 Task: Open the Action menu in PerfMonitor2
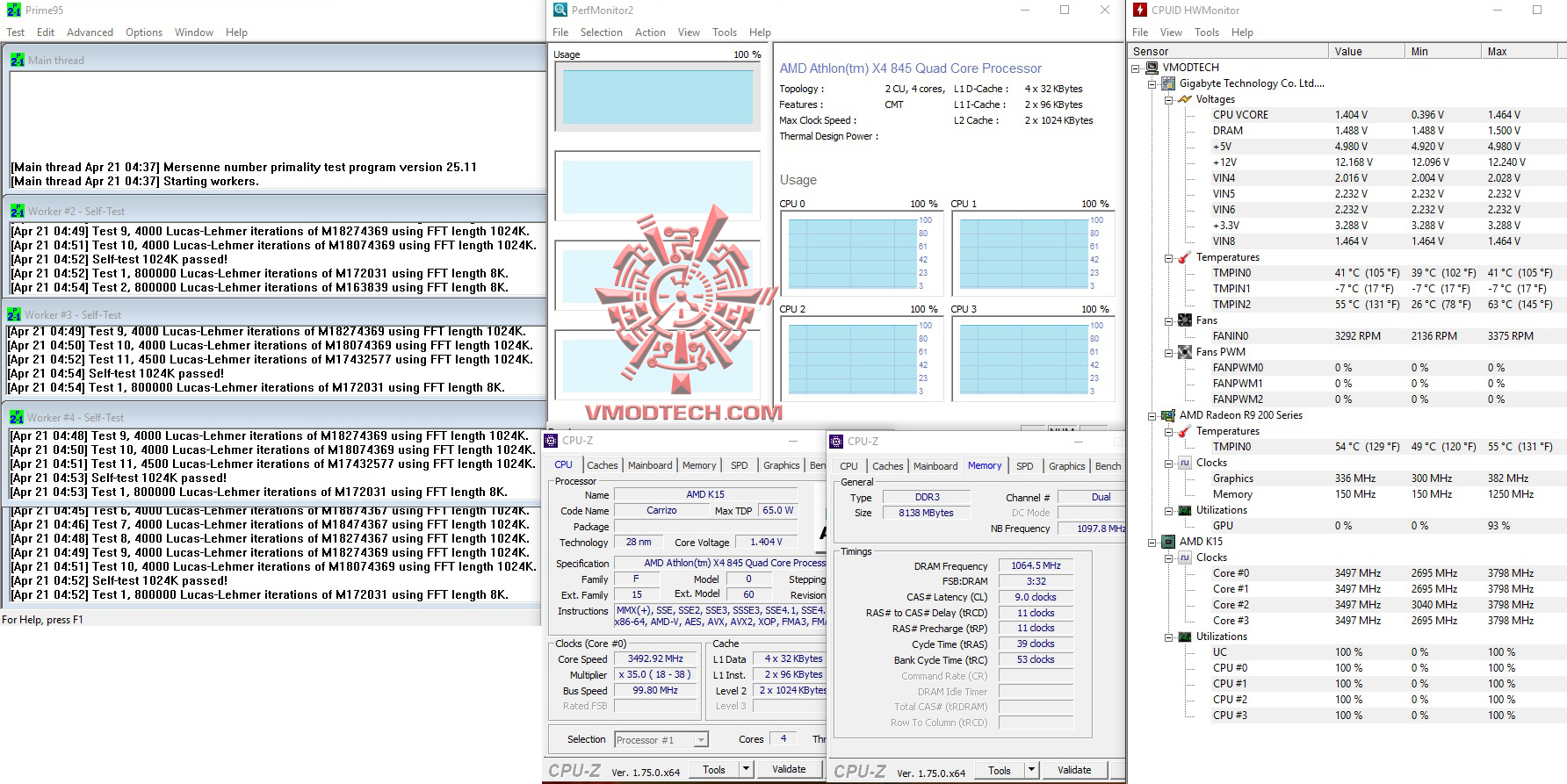pyautogui.click(x=650, y=32)
